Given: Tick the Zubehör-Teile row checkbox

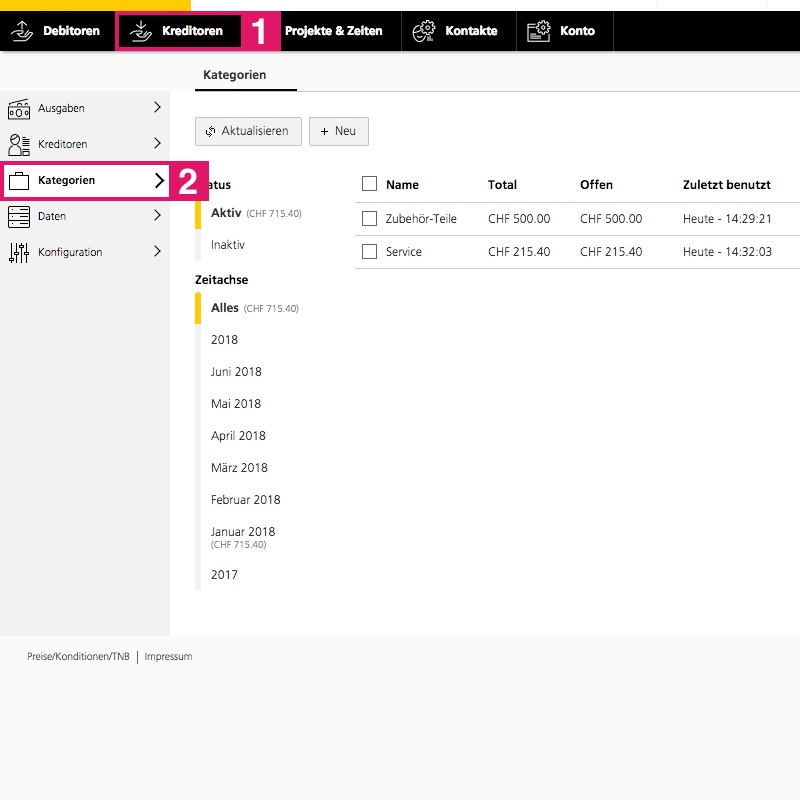Looking at the screenshot, I should [369, 218].
